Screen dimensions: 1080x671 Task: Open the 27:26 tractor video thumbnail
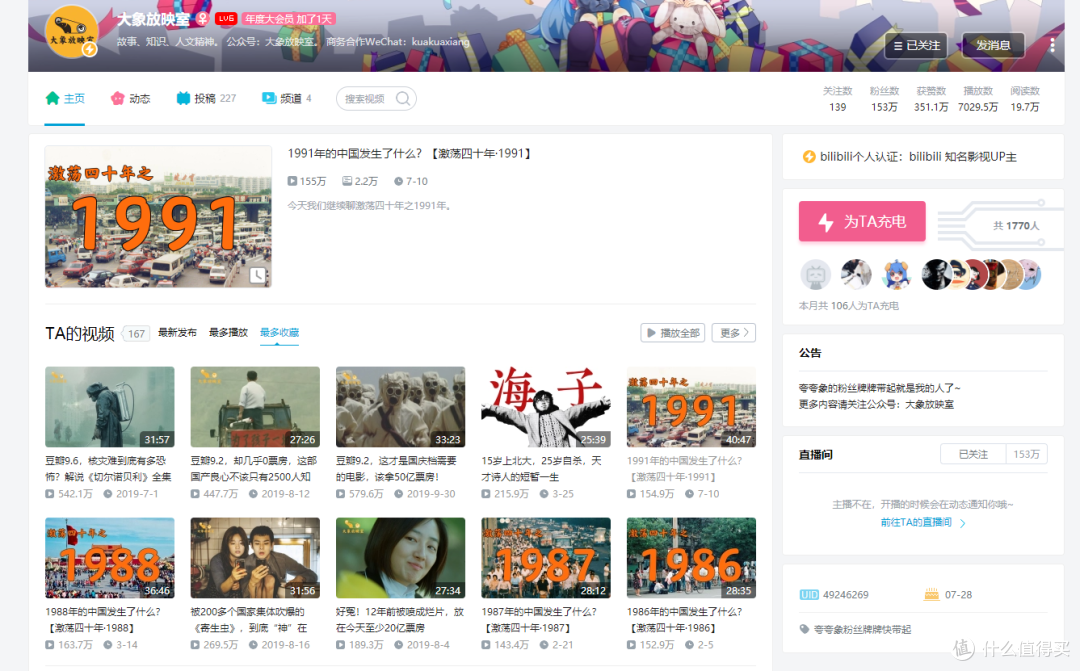255,406
